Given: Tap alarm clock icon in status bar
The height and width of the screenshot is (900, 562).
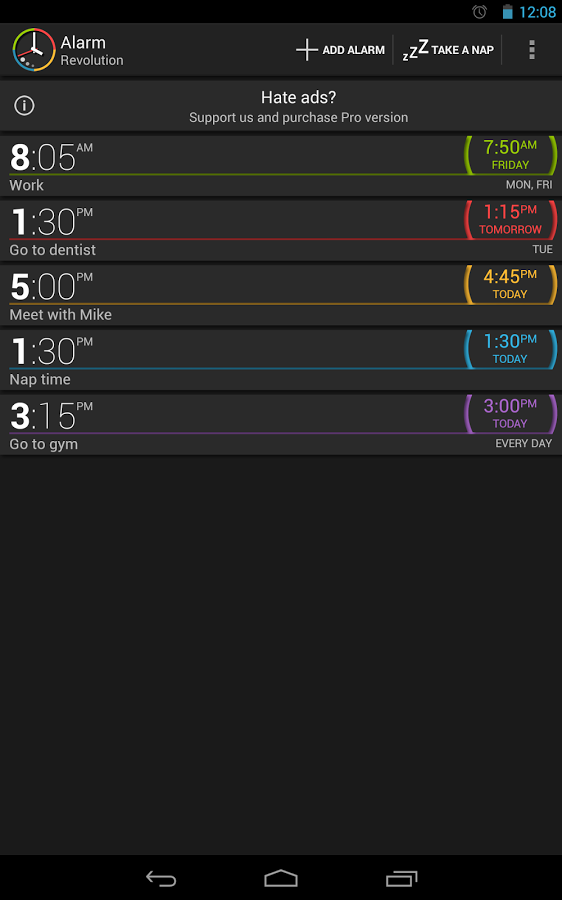Looking at the screenshot, I should point(479,11).
